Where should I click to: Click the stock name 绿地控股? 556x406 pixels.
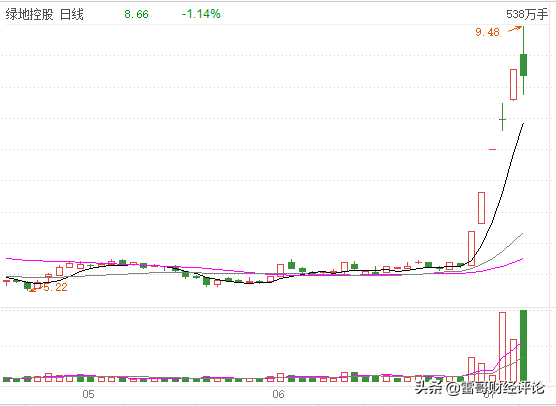tap(29, 15)
